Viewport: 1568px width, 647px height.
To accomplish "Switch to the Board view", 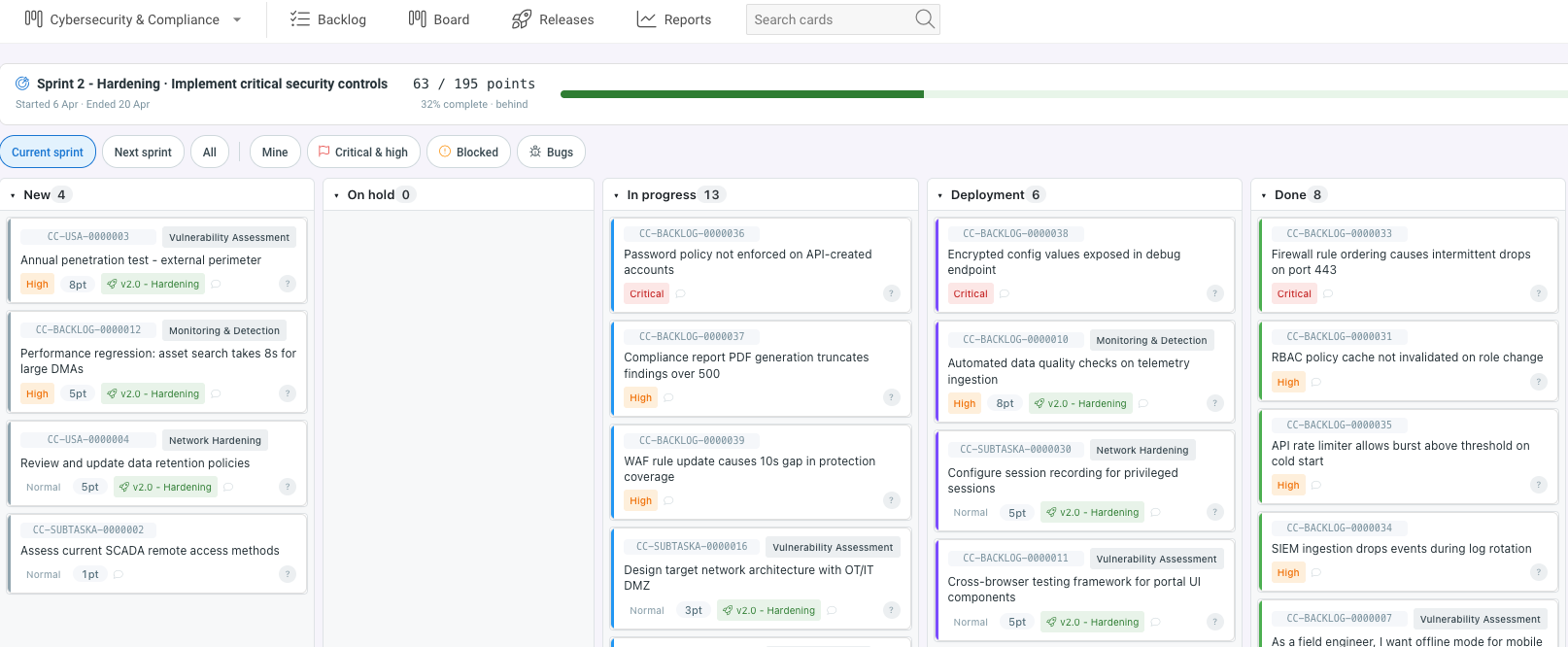I will 439,19.
